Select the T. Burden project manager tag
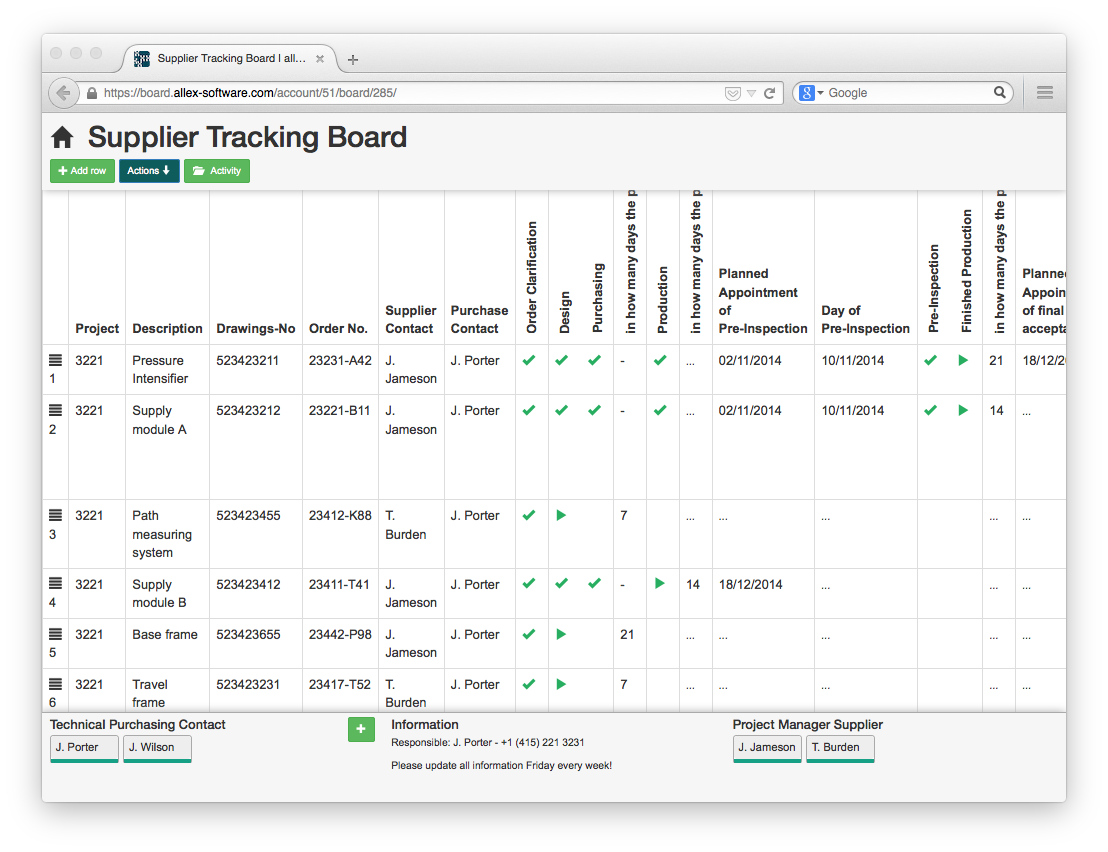This screenshot has width=1108, height=852. (840, 748)
